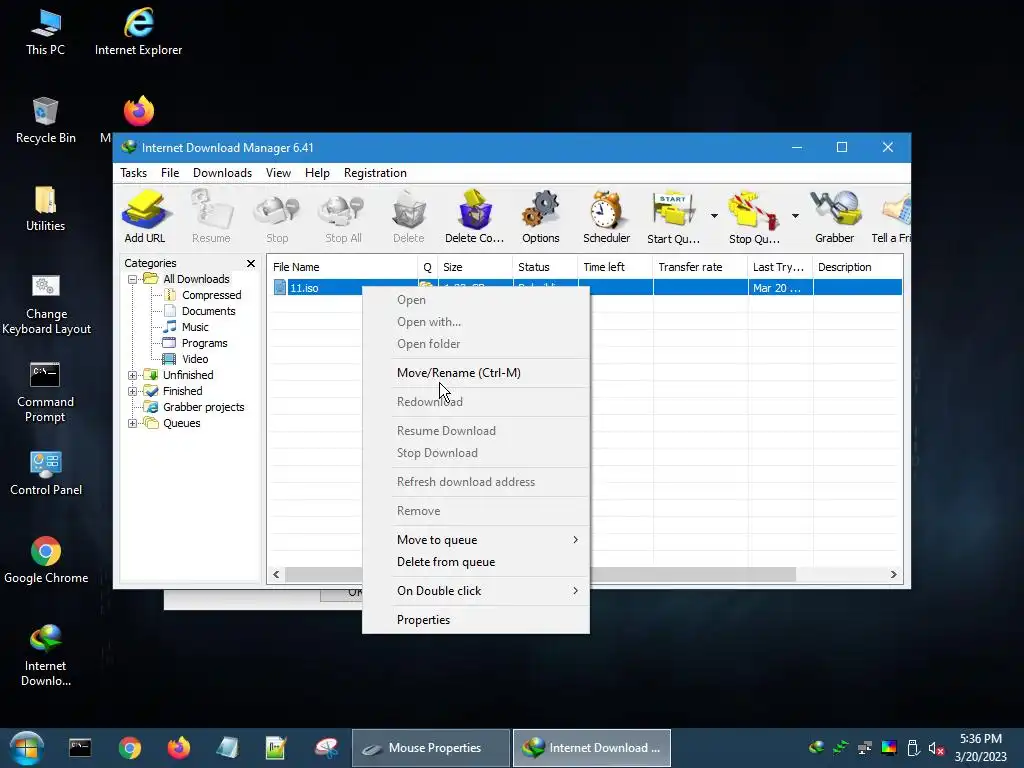Launch Chrome from the taskbar
The height and width of the screenshot is (768, 1024).
[130, 748]
